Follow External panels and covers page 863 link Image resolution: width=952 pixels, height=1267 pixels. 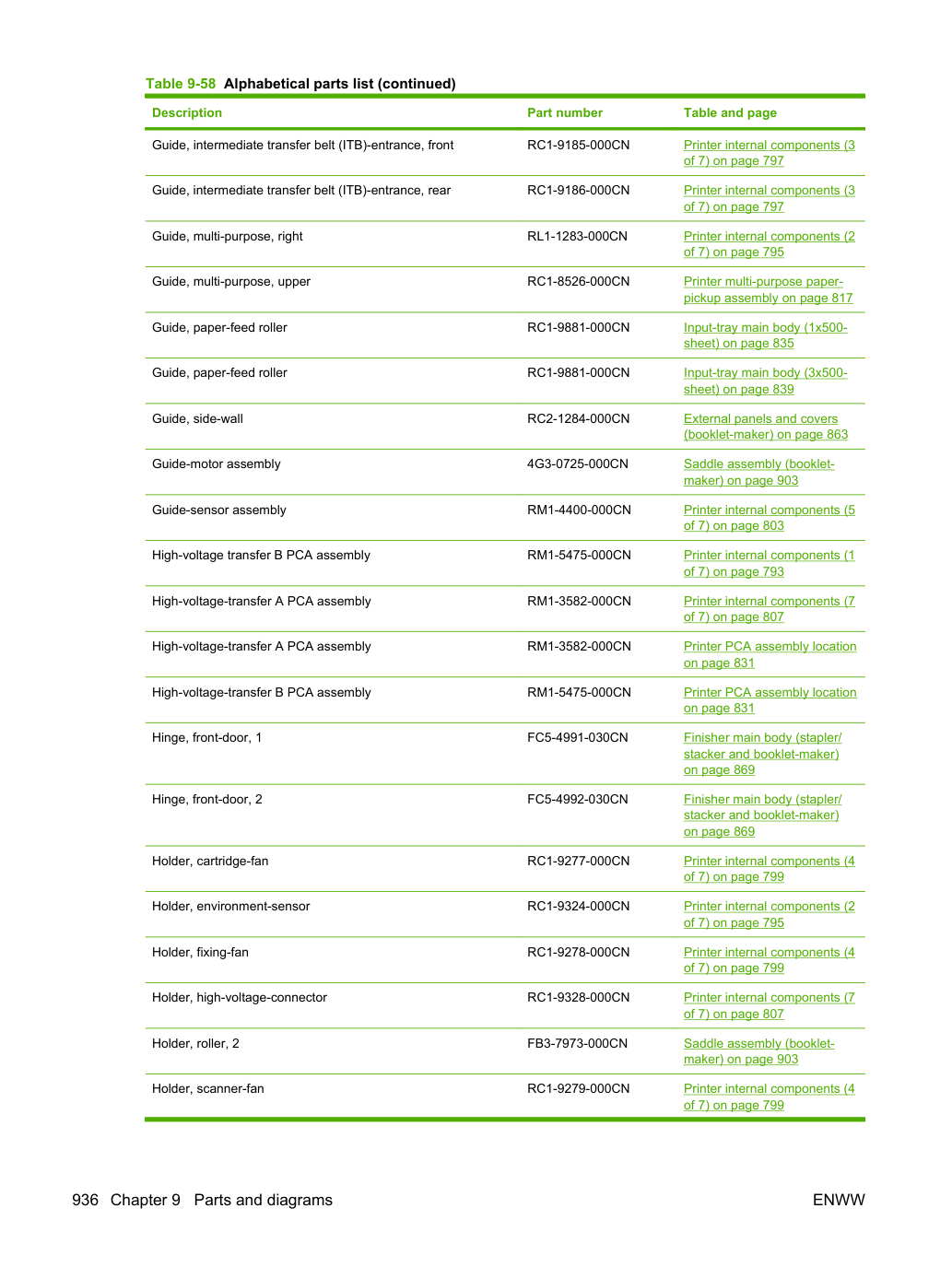point(766,427)
